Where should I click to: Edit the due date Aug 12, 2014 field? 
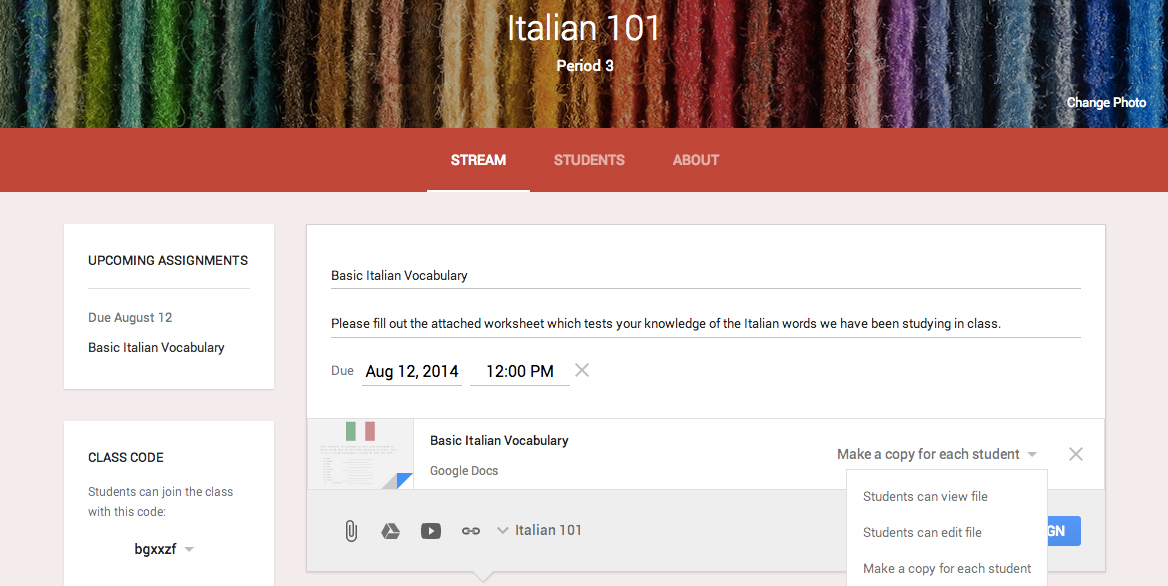(411, 371)
